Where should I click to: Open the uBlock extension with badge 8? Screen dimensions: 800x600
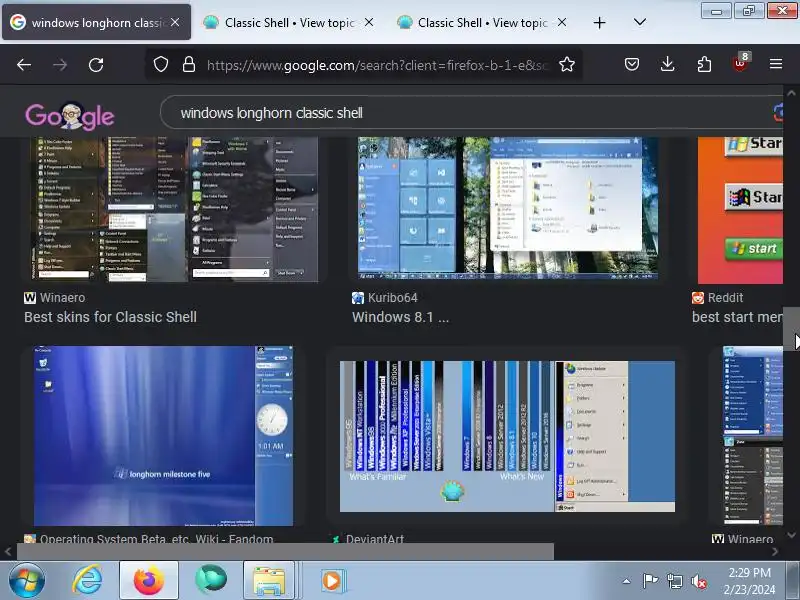coord(740,63)
